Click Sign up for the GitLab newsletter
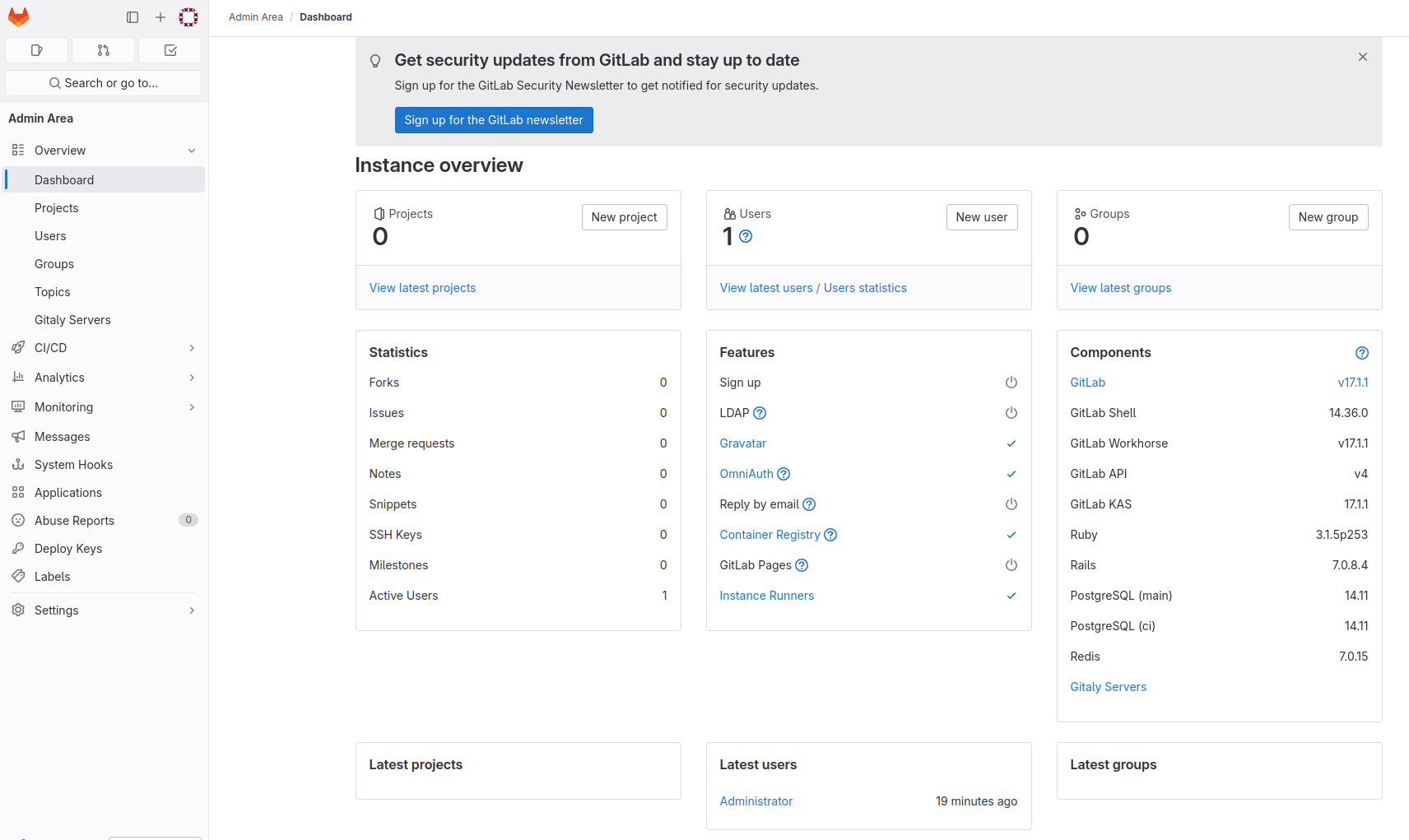The width and height of the screenshot is (1409, 840). (x=494, y=120)
